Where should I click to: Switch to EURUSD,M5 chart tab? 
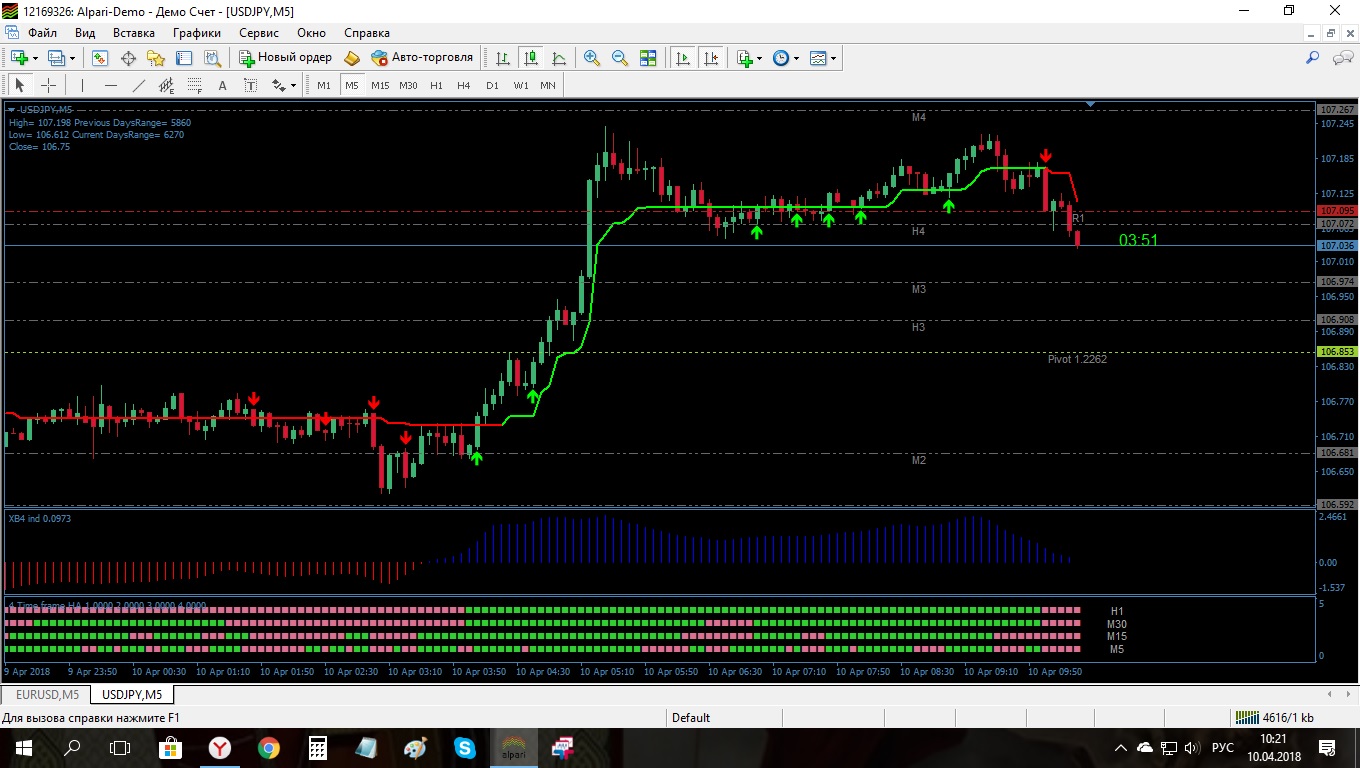tap(47, 694)
